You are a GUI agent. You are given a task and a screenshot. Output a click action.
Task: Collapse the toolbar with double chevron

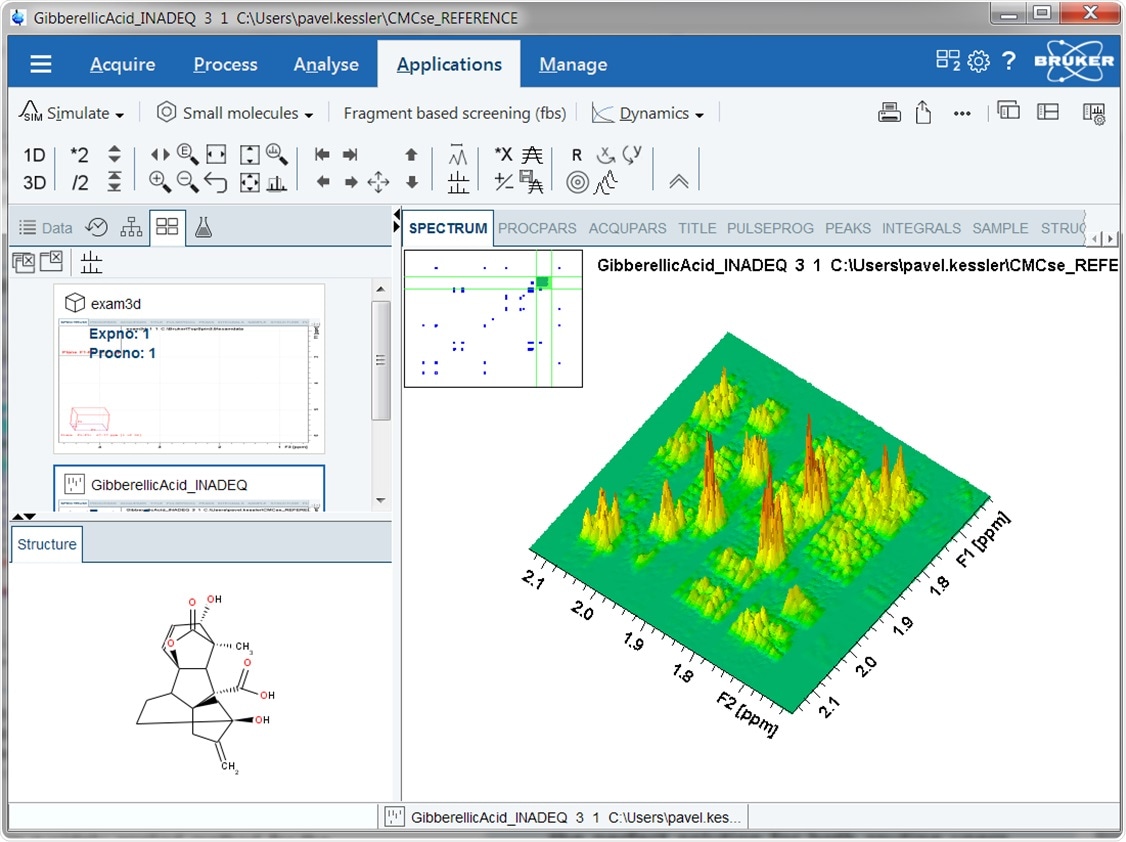679,181
